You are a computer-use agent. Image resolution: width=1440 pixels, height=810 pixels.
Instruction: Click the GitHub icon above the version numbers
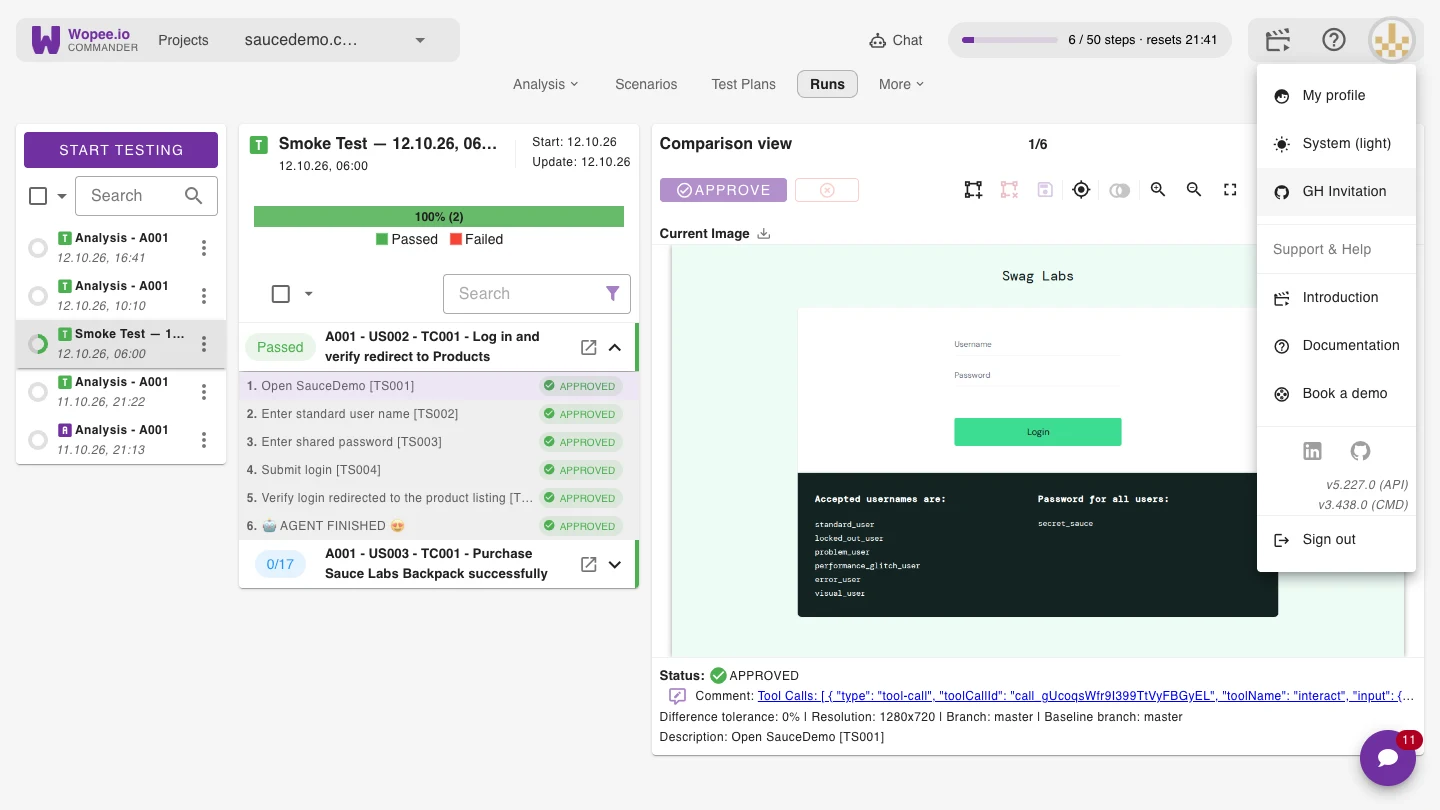click(1360, 451)
